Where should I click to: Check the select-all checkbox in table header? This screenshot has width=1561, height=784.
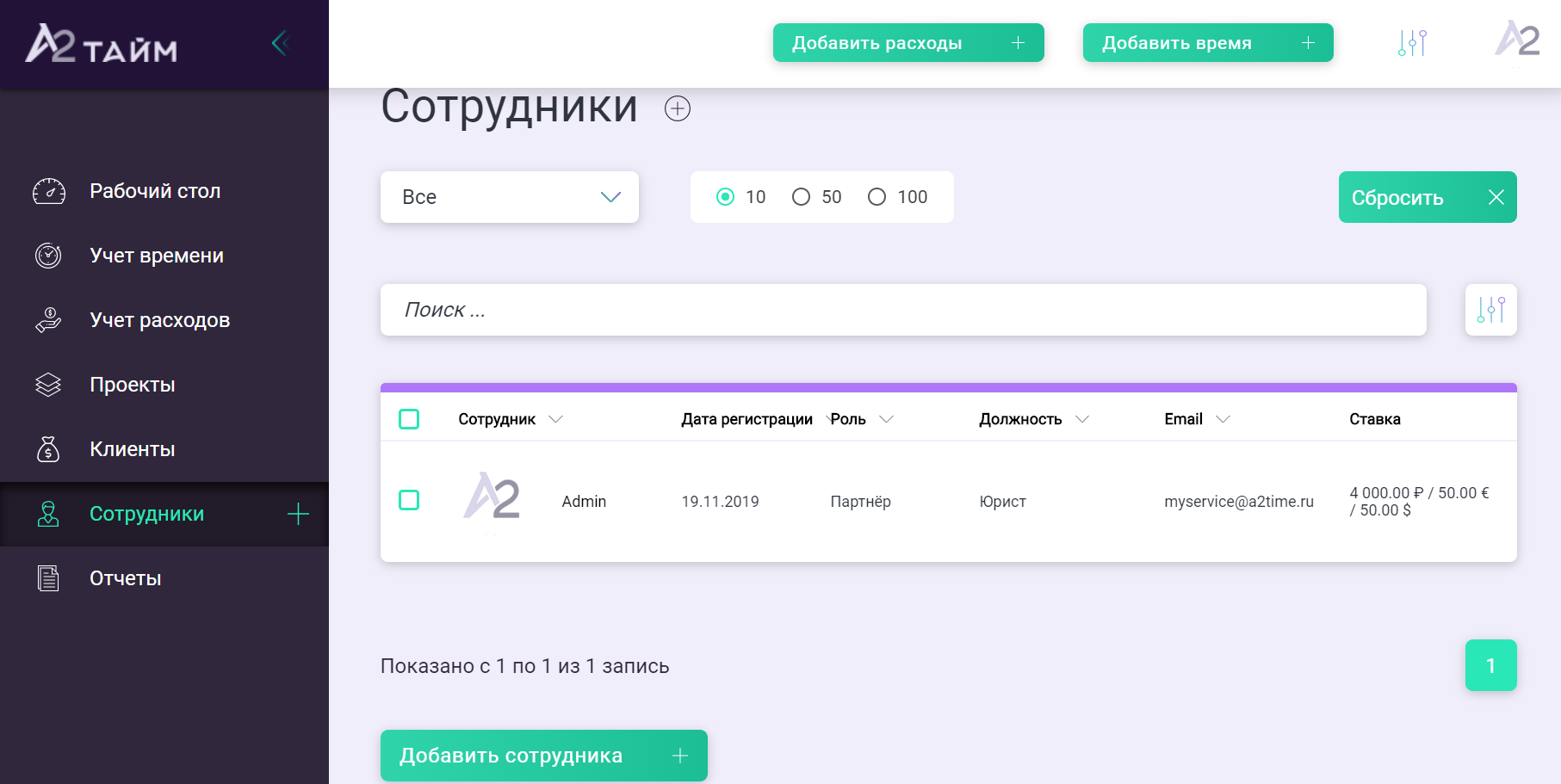click(410, 418)
